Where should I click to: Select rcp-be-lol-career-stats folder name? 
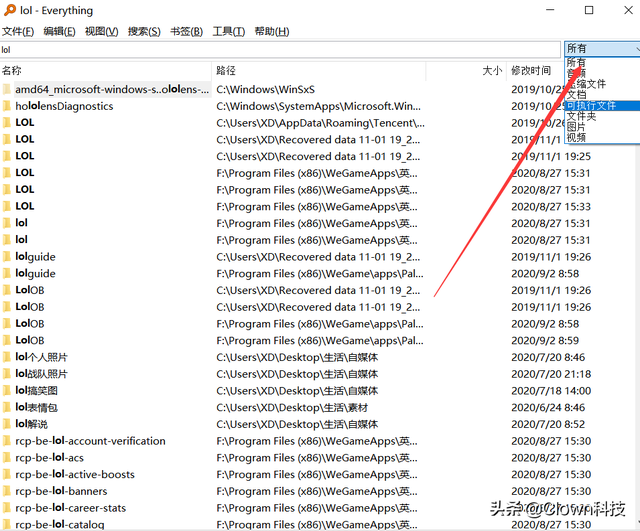point(71,508)
